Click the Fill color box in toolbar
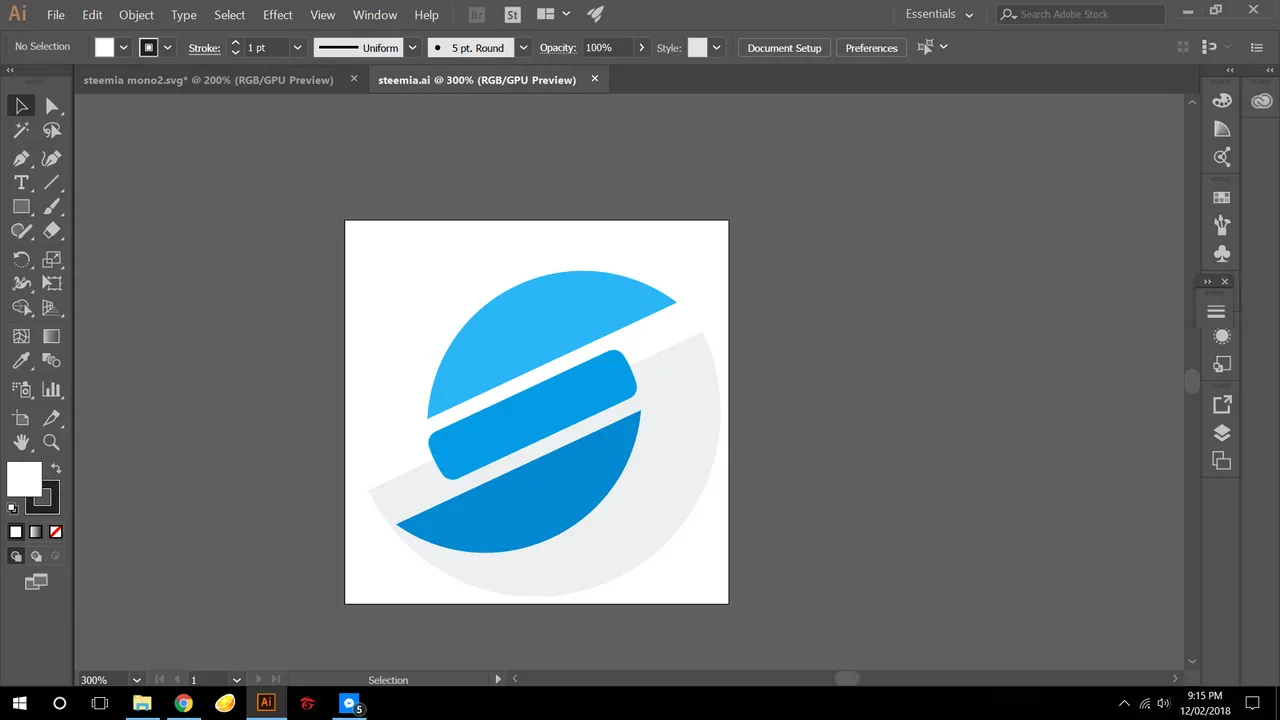The width and height of the screenshot is (1280, 720). click(x=24, y=479)
